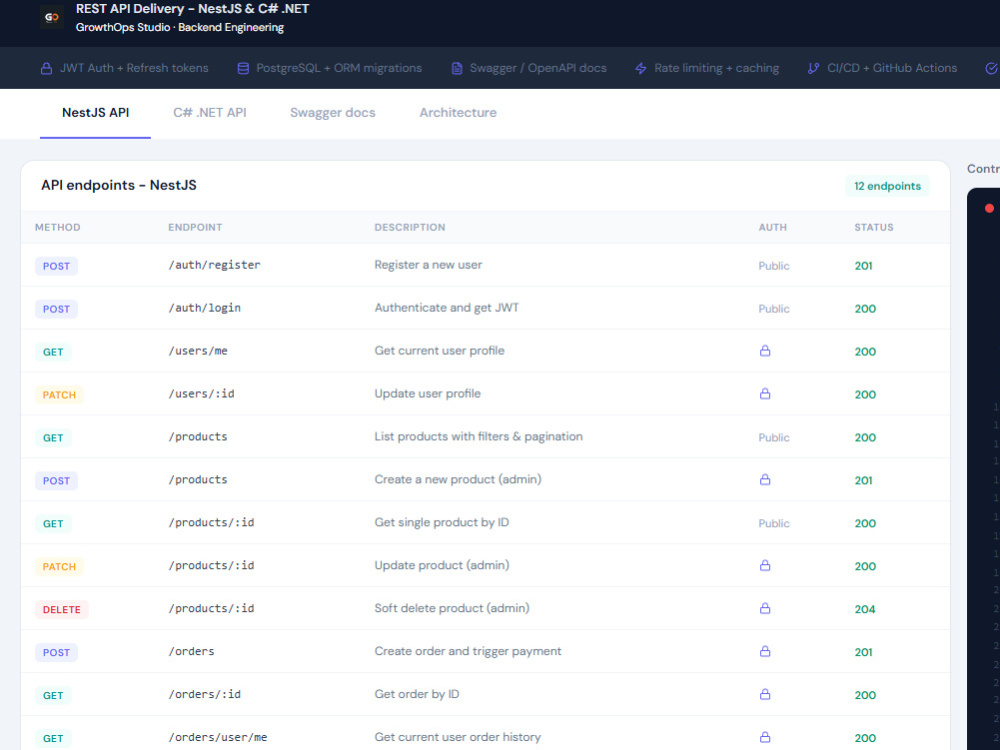Click lock icon in /orders/:id row
The height and width of the screenshot is (750, 1000).
[765, 694]
